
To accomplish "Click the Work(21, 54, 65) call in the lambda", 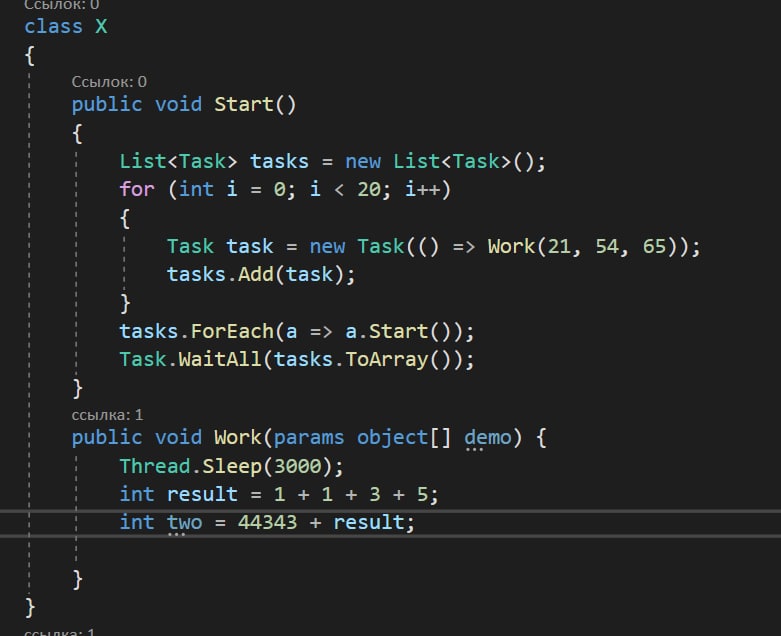I will (x=587, y=246).
